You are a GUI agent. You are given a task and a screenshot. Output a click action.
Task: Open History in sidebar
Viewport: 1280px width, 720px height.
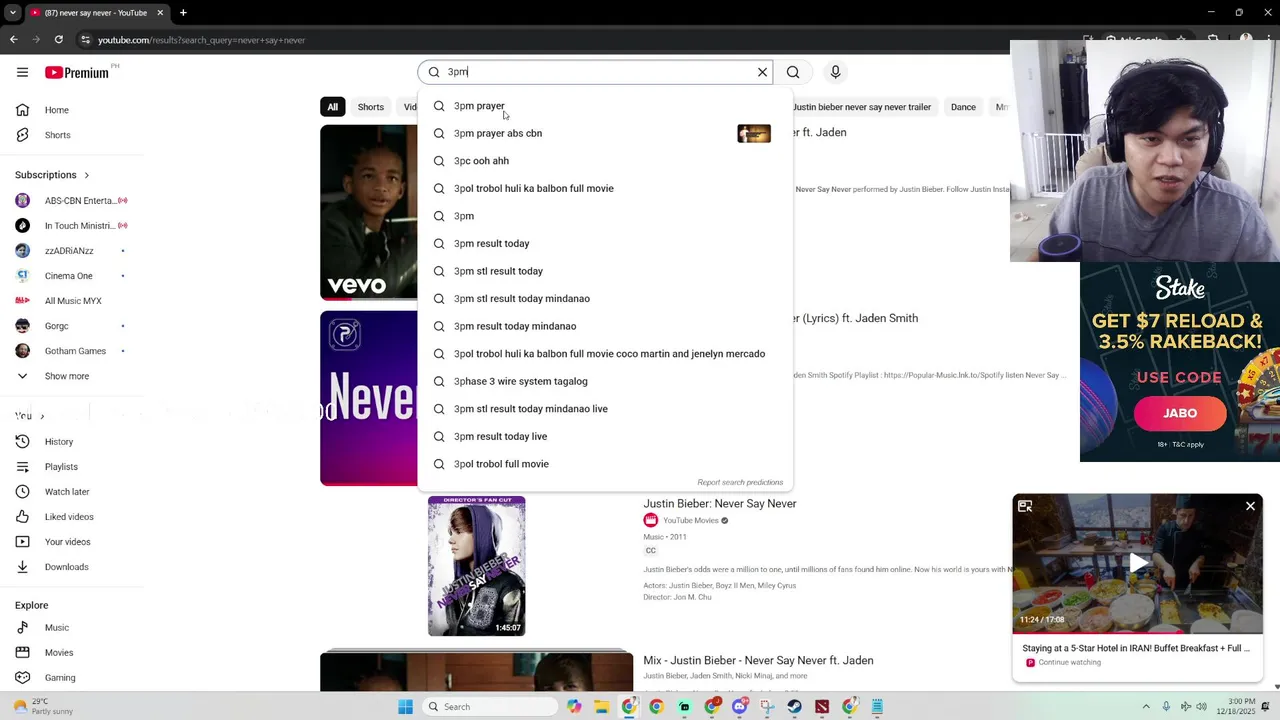click(58, 442)
